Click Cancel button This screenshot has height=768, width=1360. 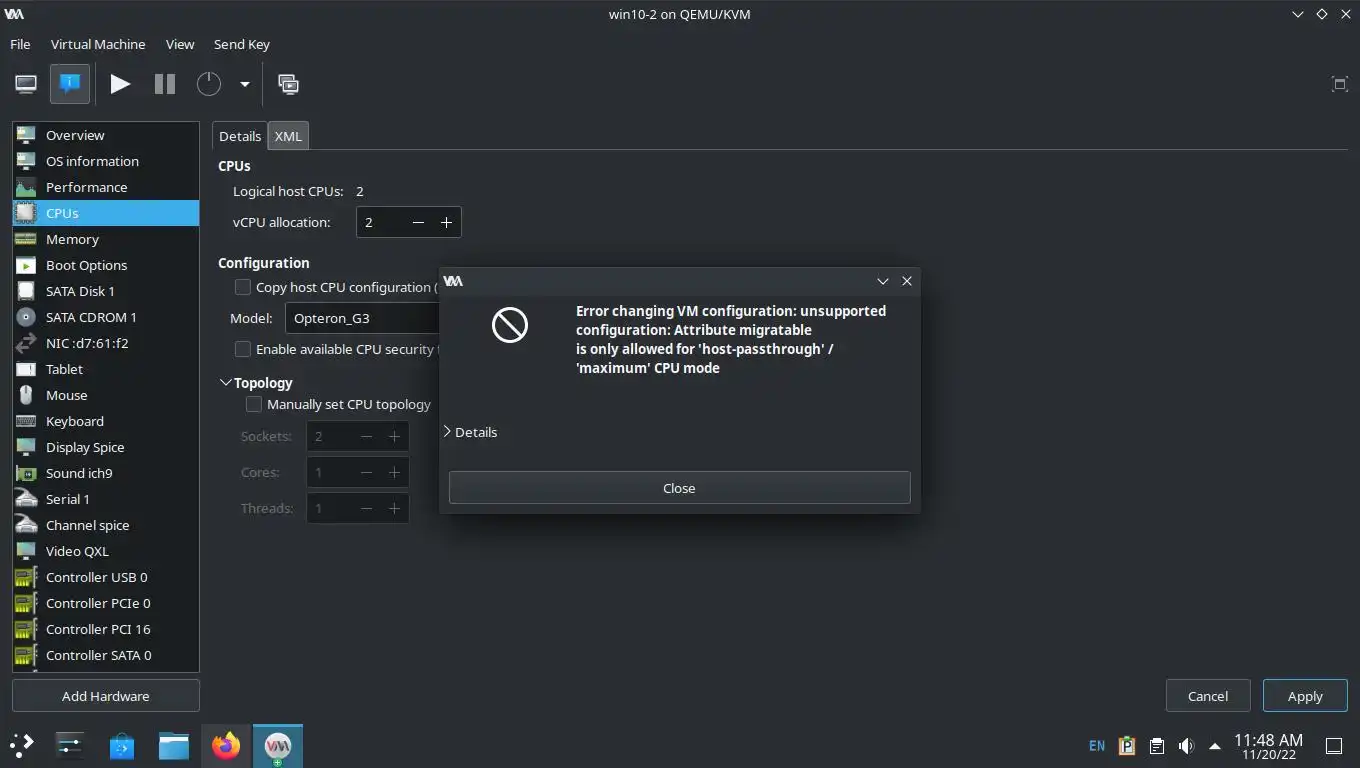[x=1208, y=696]
